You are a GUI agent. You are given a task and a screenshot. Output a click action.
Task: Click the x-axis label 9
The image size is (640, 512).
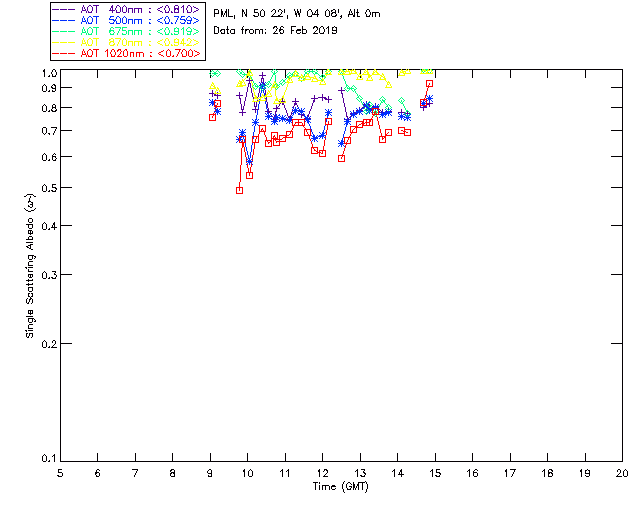(210, 474)
